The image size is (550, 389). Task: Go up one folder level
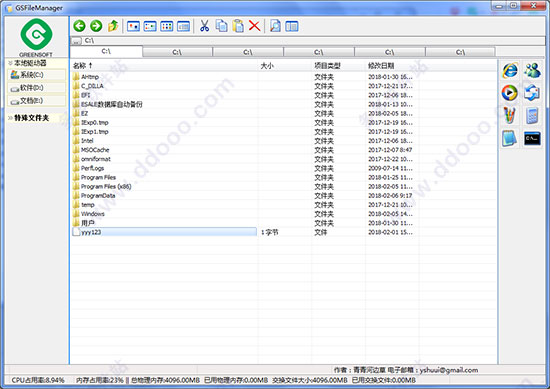pyautogui.click(x=113, y=26)
